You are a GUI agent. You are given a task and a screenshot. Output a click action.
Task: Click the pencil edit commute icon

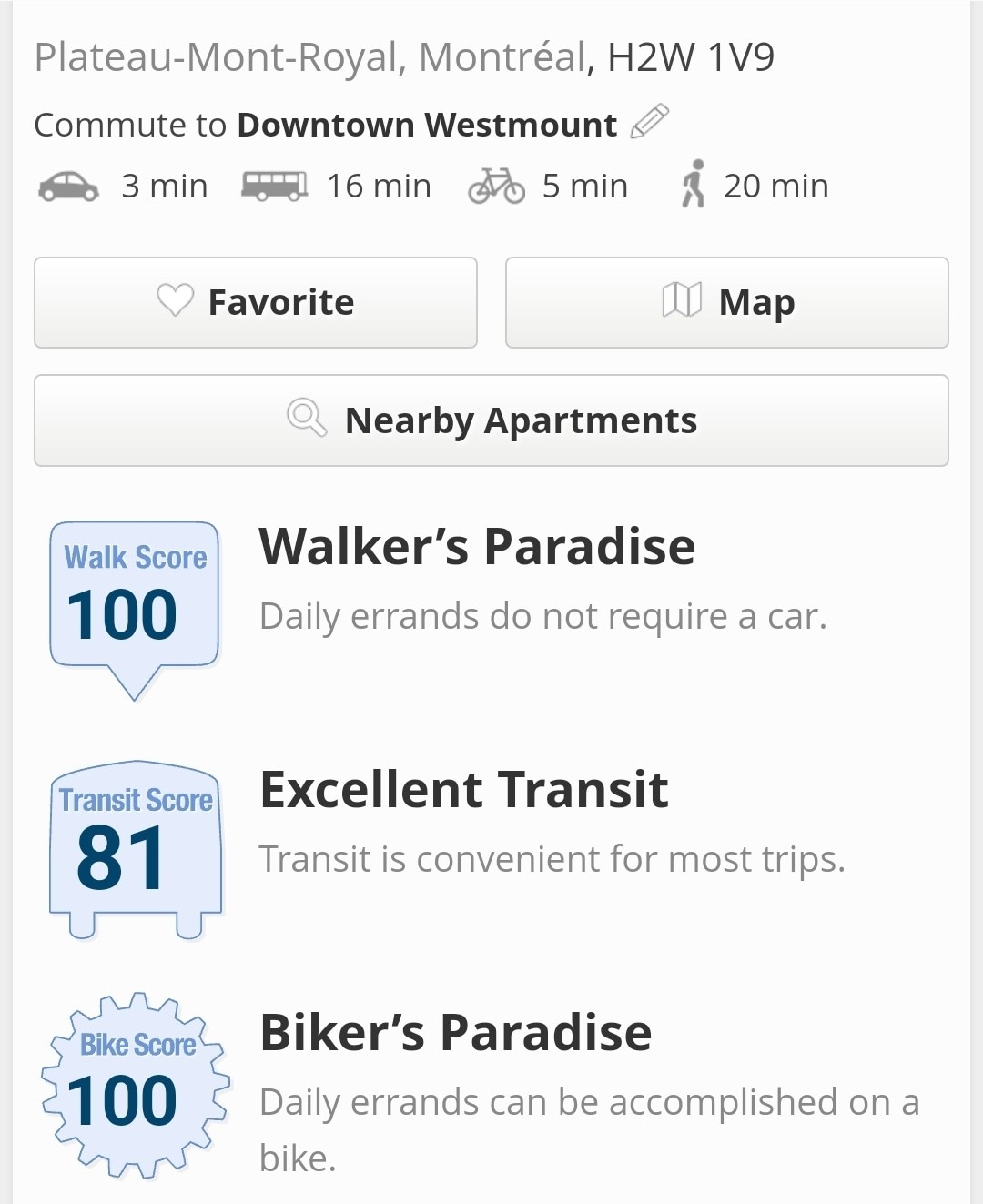(x=650, y=122)
